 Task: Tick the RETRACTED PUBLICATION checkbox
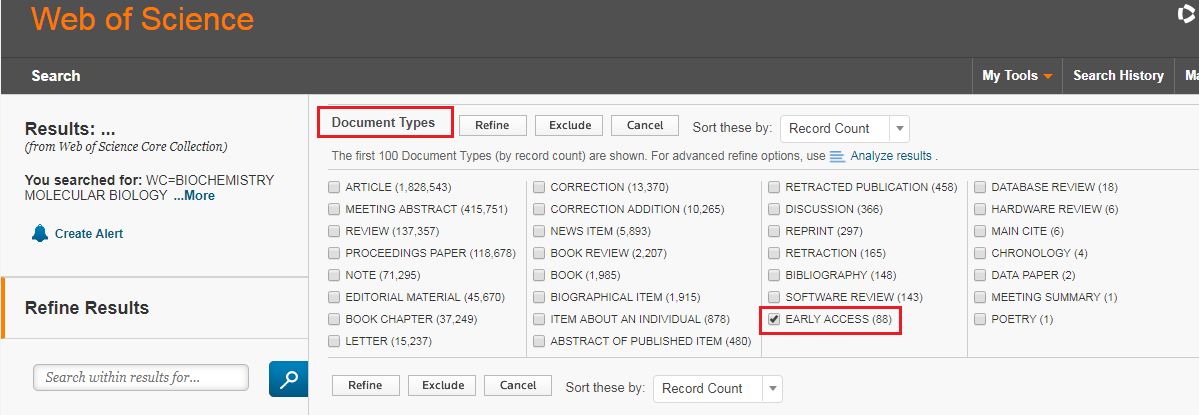click(x=774, y=187)
